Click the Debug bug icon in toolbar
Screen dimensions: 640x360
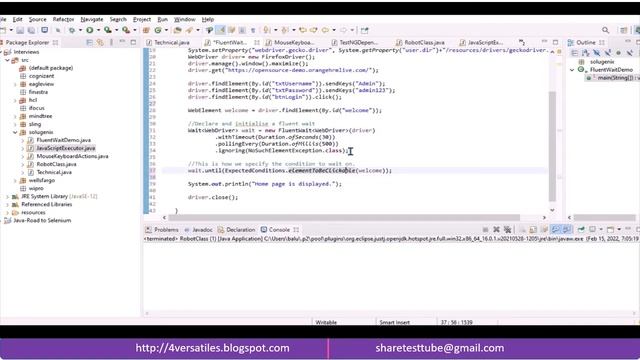[x=72, y=30]
